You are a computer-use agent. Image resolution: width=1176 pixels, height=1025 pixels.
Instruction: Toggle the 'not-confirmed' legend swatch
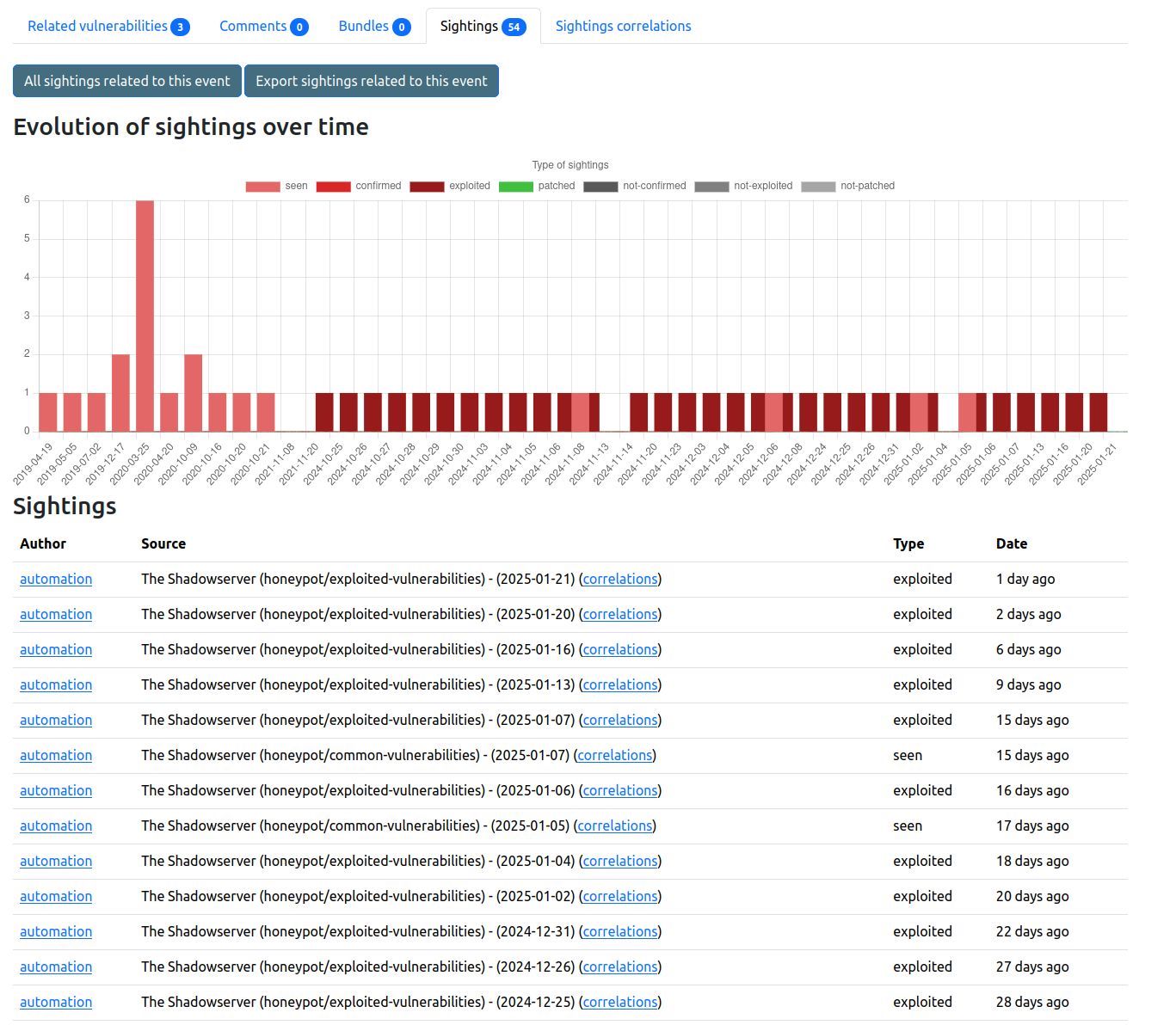[600, 187]
